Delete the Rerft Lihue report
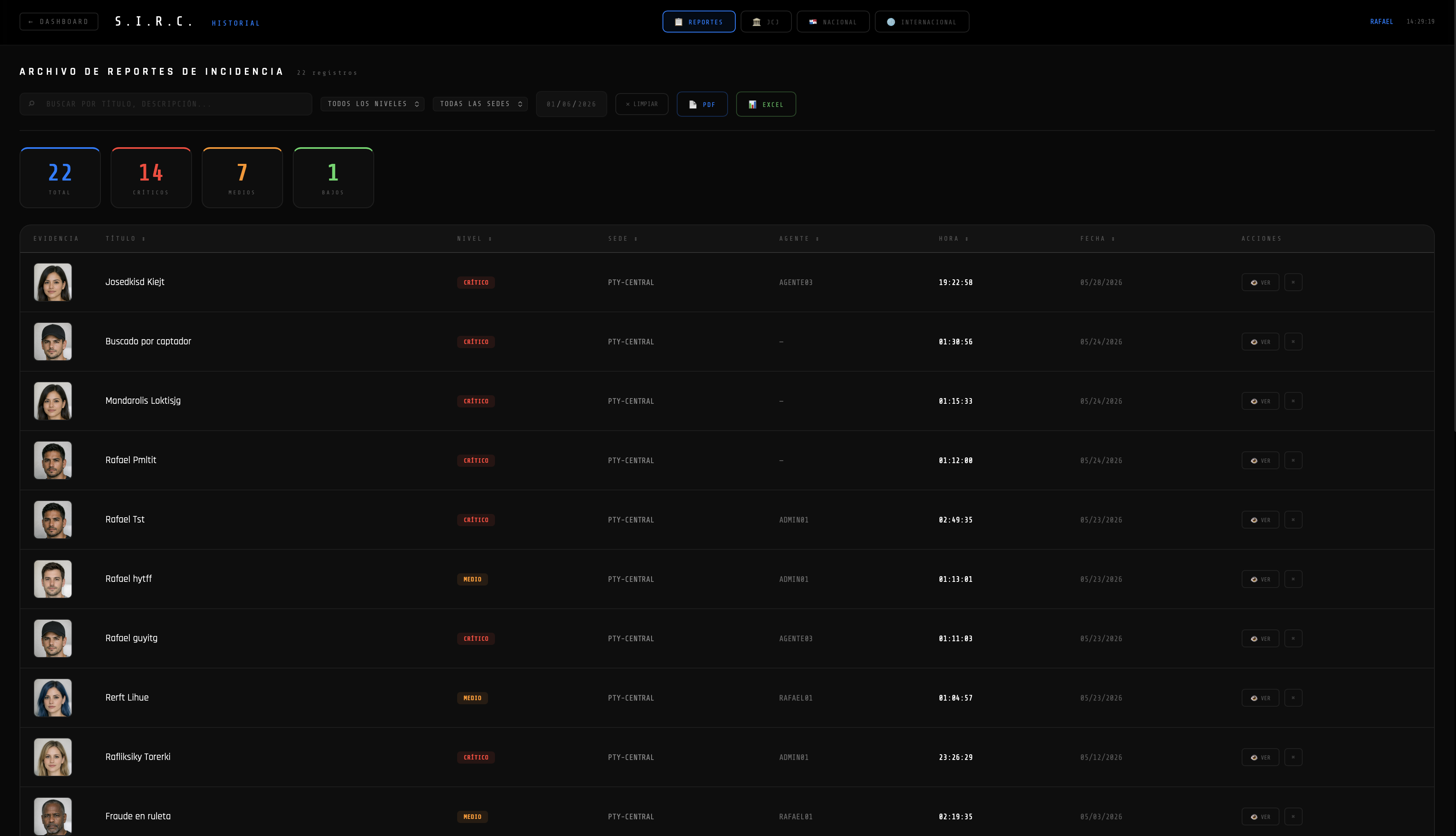 pos(1293,698)
